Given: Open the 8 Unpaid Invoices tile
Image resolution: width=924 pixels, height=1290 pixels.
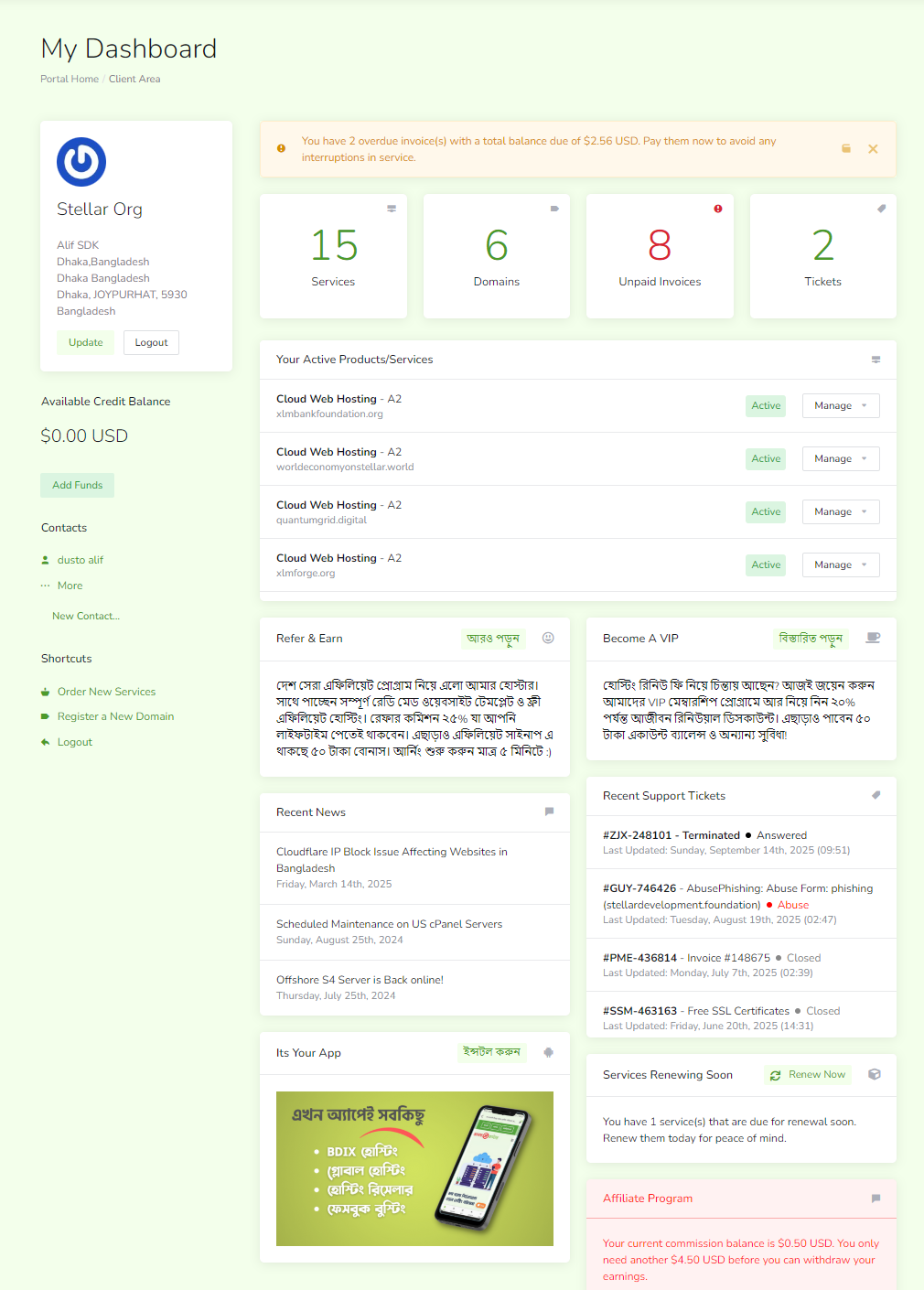Looking at the screenshot, I should tap(660, 256).
